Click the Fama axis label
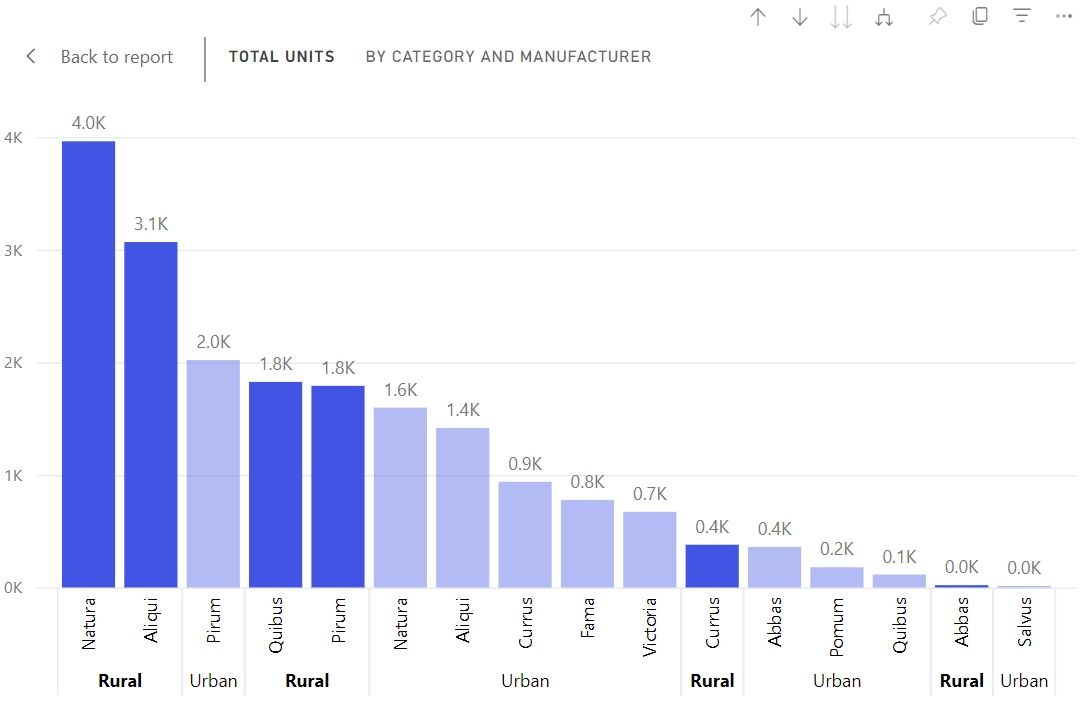This screenshot has width=1080, height=704. 588,618
